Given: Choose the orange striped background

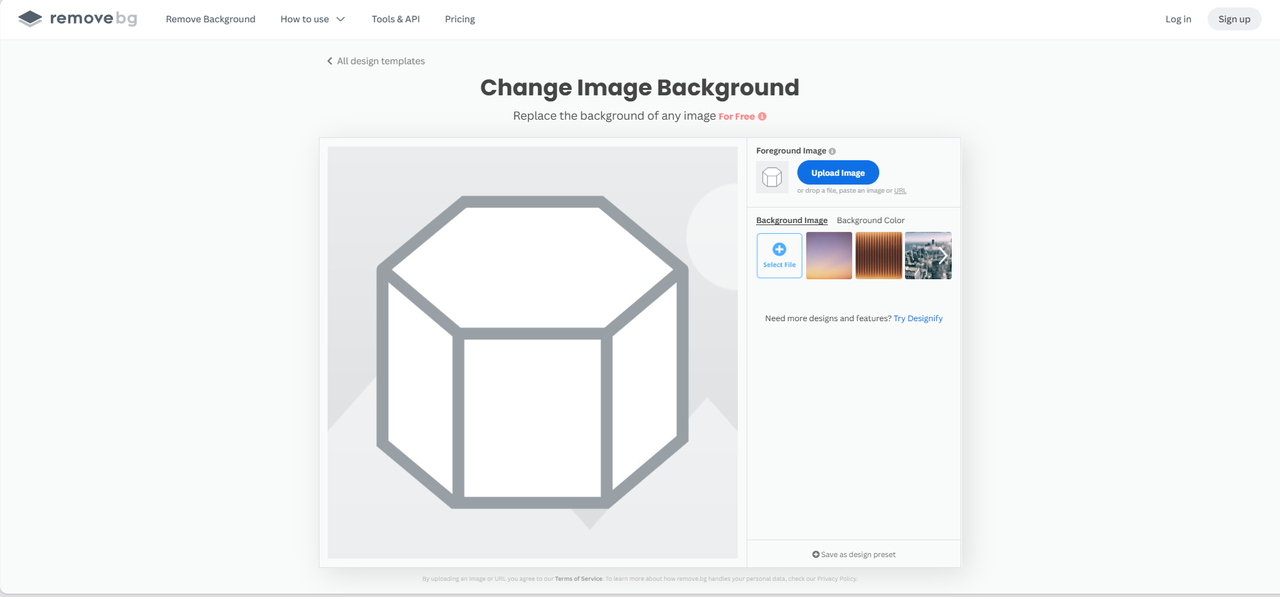Looking at the screenshot, I should [x=878, y=255].
